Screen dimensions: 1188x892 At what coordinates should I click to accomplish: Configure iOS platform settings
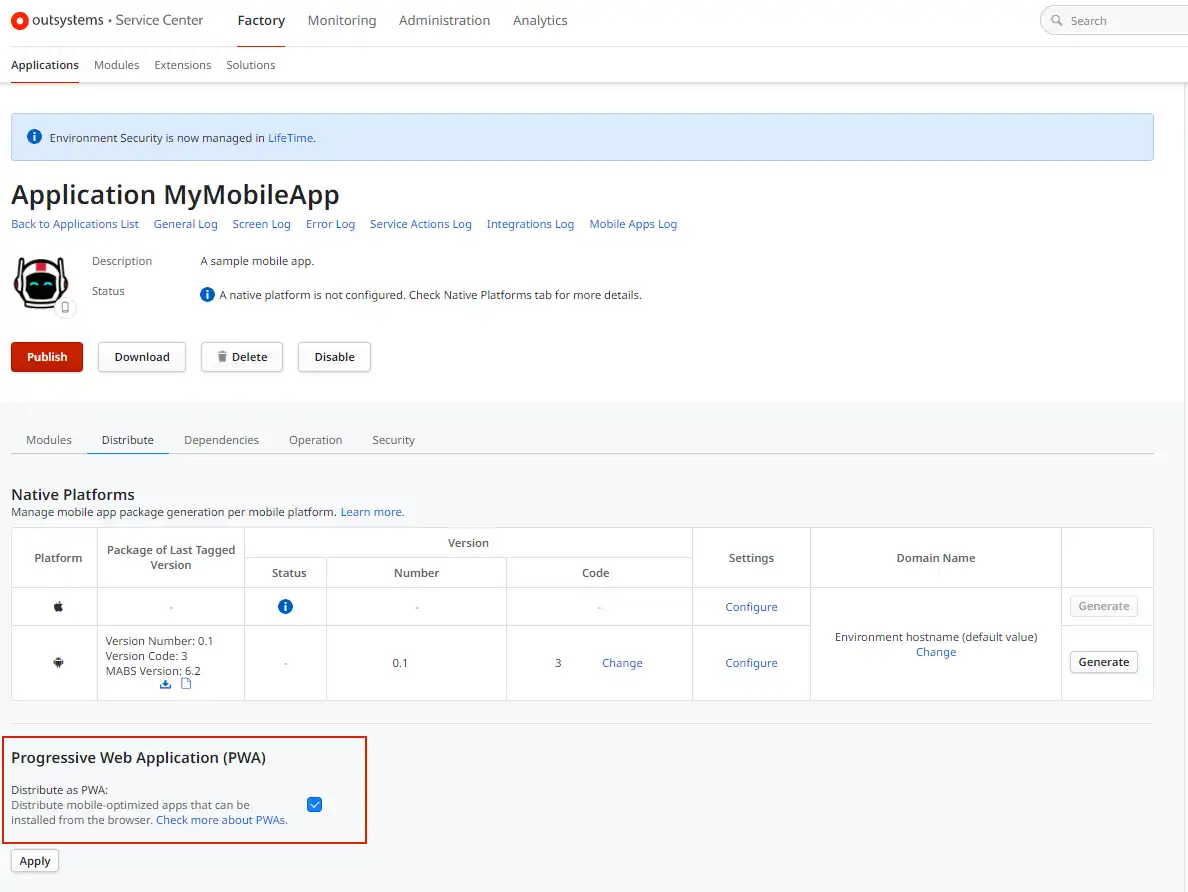click(x=751, y=607)
